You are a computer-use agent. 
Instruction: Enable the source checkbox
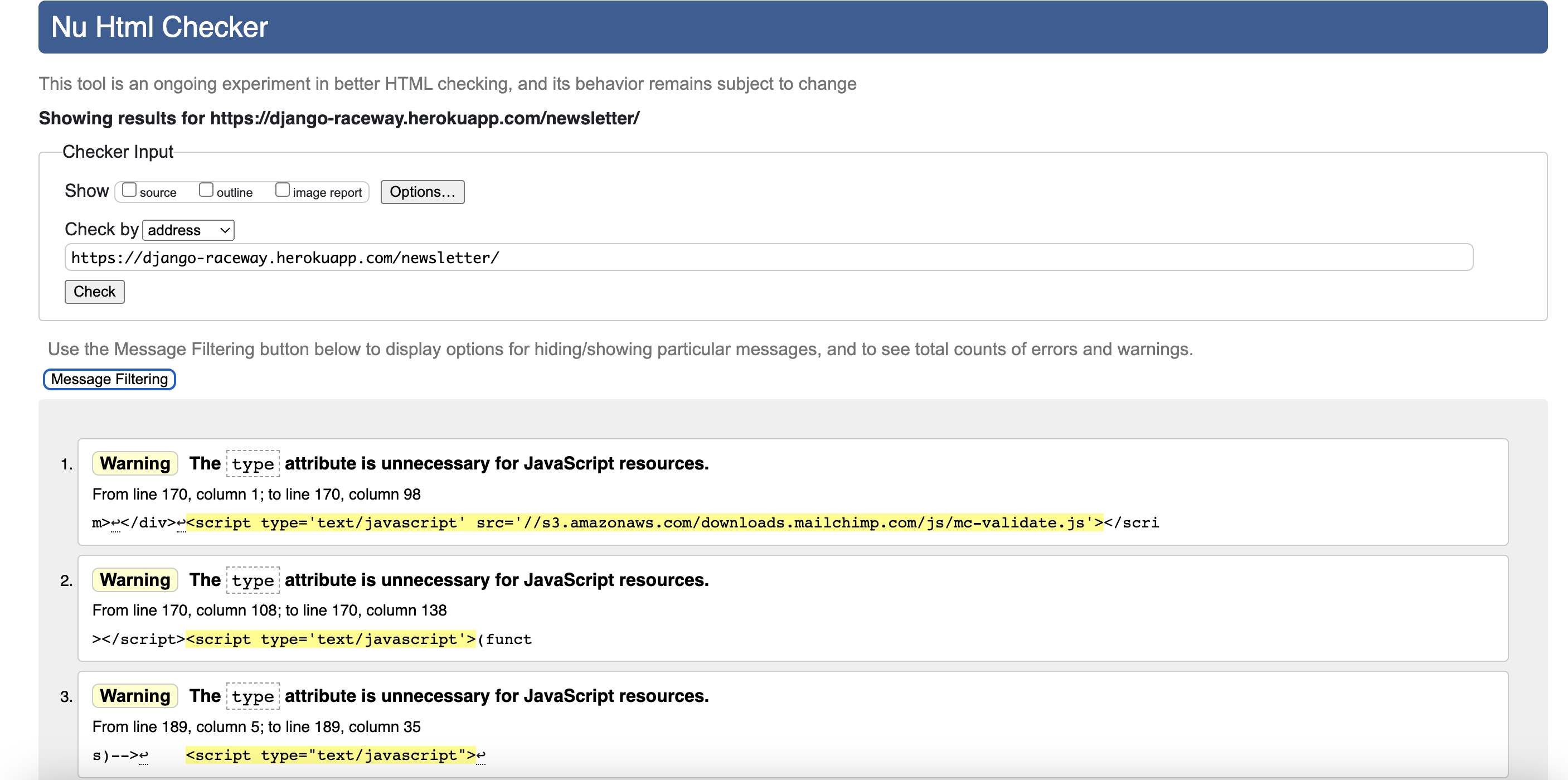coord(129,190)
